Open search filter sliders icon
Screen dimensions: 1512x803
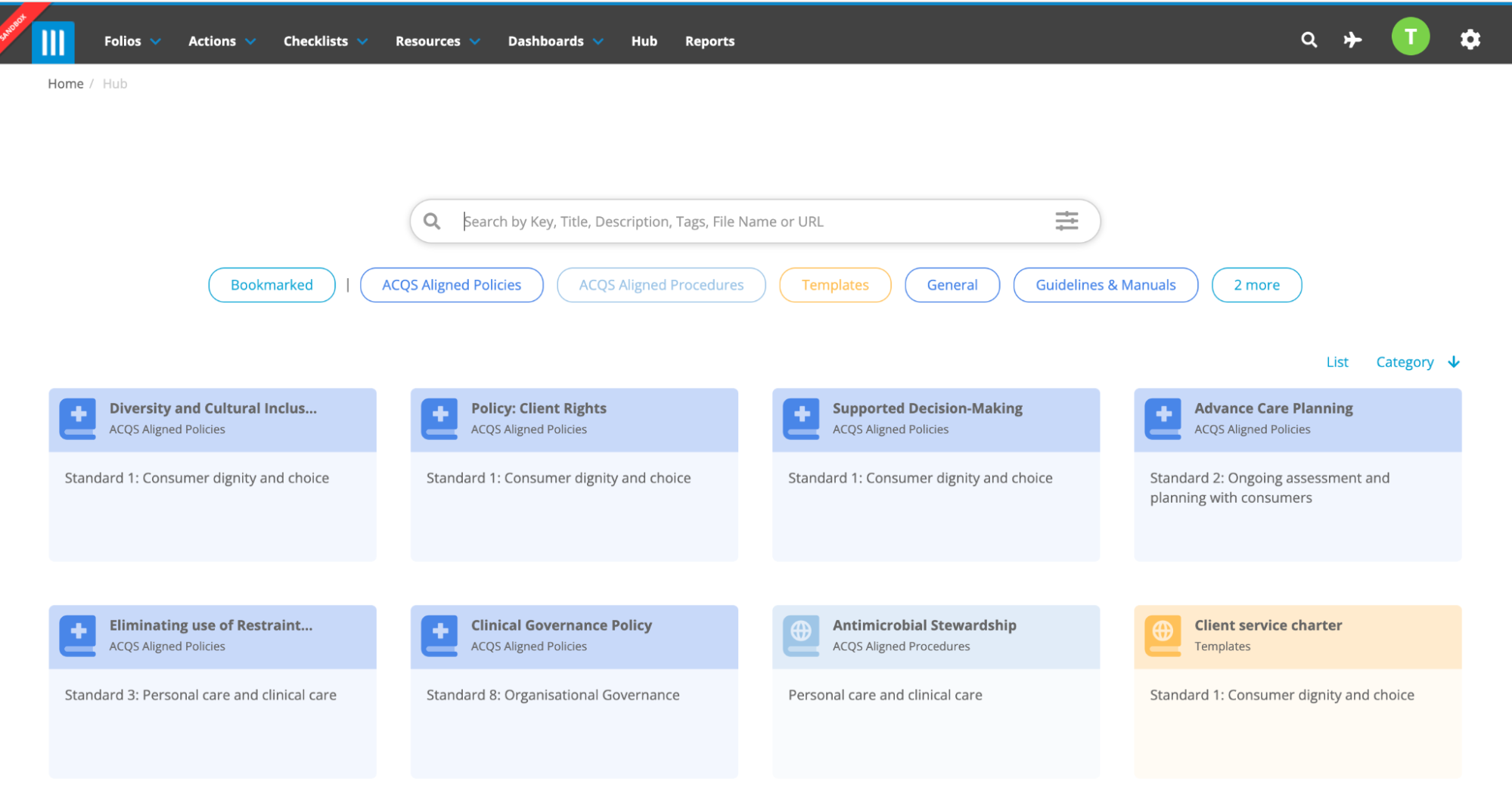(x=1066, y=221)
